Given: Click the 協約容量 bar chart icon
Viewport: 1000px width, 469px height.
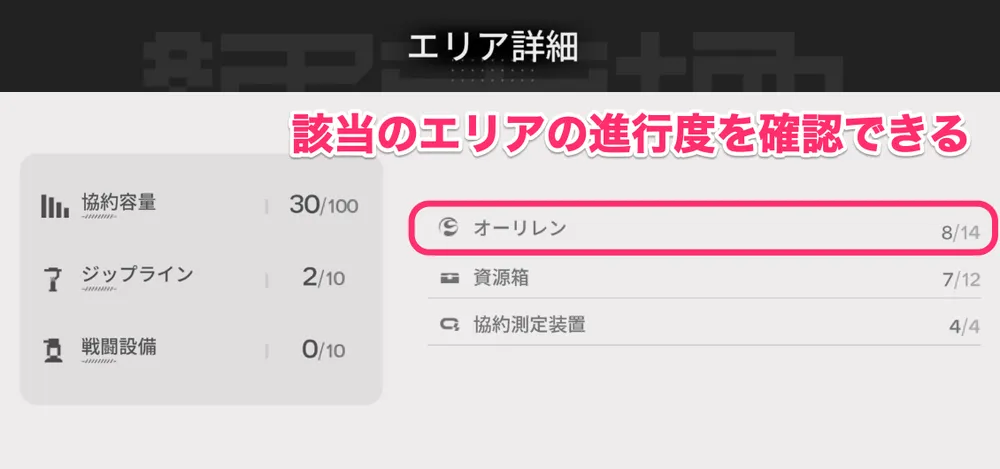Looking at the screenshot, I should coord(55,206).
